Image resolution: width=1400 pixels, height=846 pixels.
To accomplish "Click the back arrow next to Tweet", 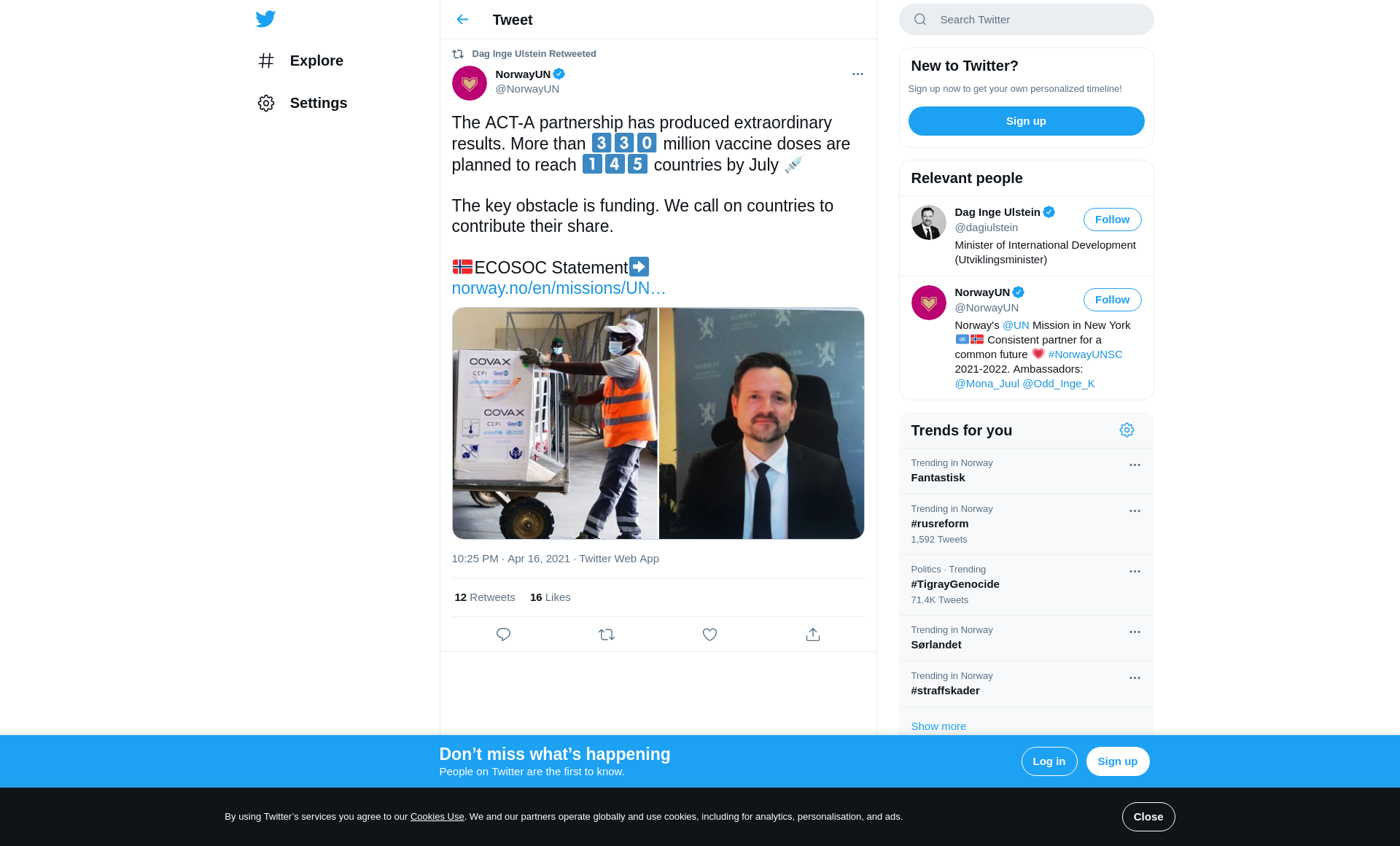I will (462, 20).
